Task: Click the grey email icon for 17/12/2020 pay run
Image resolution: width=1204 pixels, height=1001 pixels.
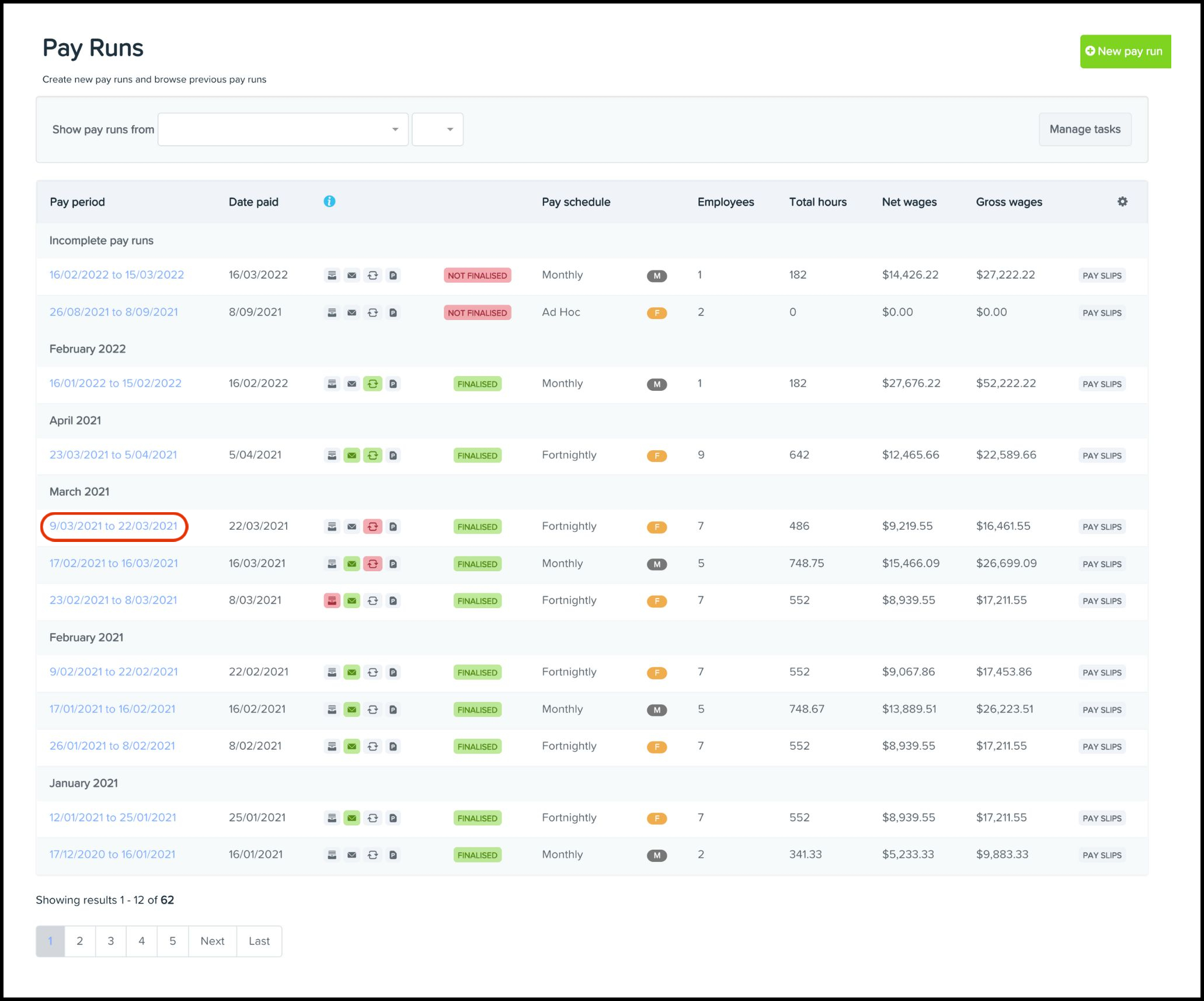Action: click(x=352, y=855)
